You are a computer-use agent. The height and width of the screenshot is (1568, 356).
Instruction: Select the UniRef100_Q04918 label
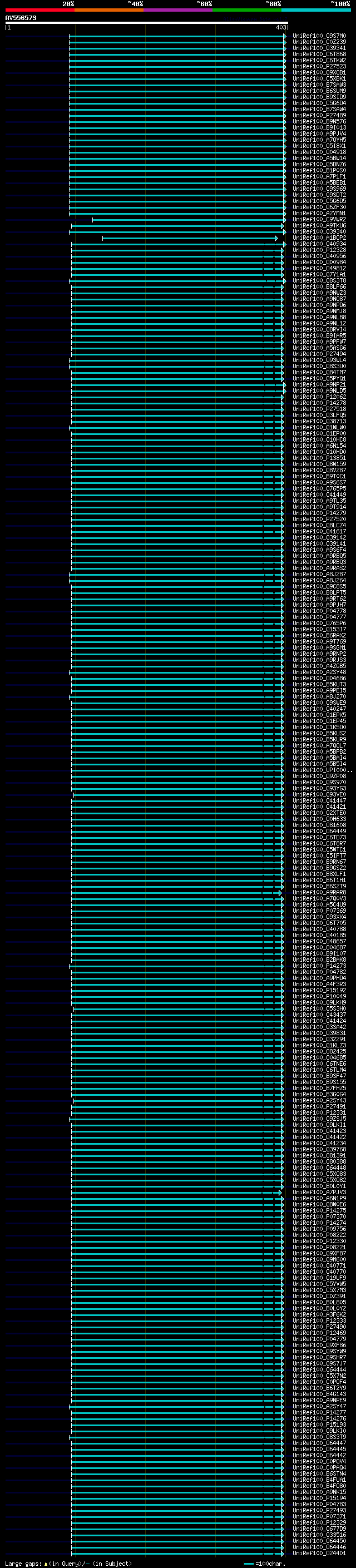point(319,152)
